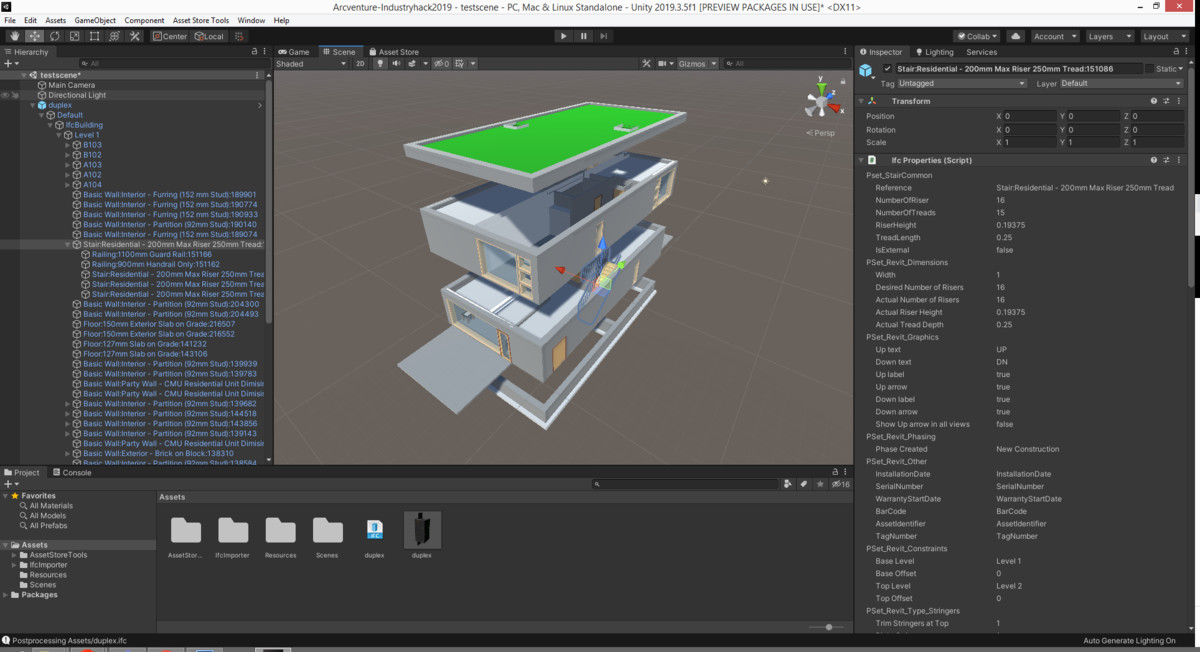Click the Play button
Screen dimensions: 1200x652
[563, 36]
